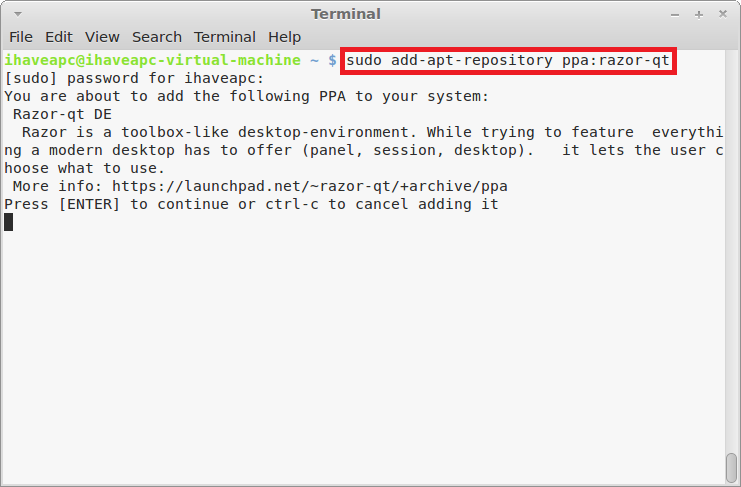
Task: Open the Help menu
Action: pyautogui.click(x=284, y=37)
